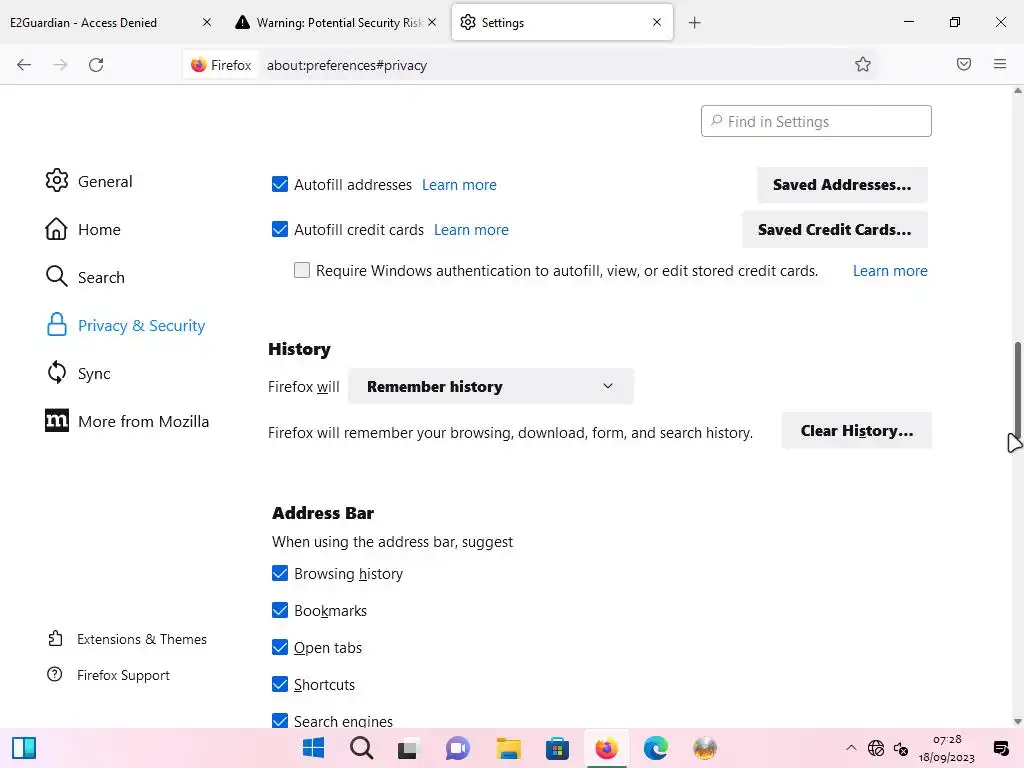The width and height of the screenshot is (1024, 768).
Task: Close the Settings tab
Action: point(657,22)
